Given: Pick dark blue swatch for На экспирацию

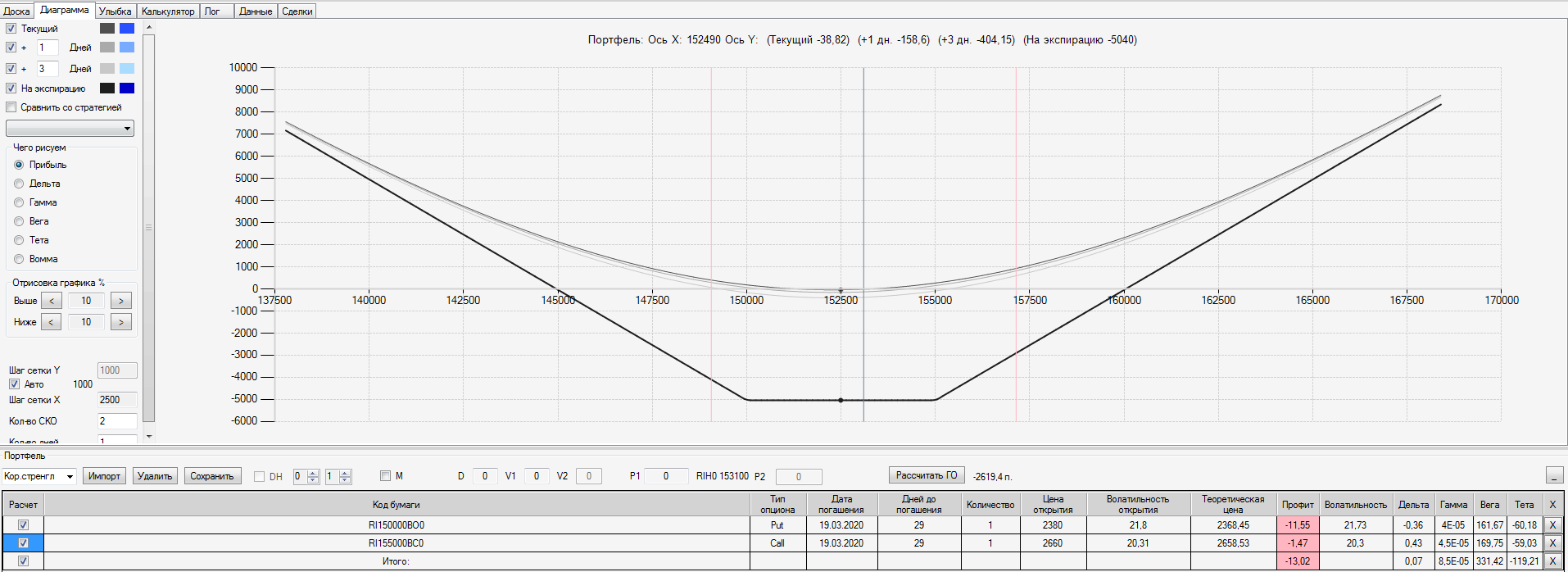Looking at the screenshot, I should tap(127, 89).
